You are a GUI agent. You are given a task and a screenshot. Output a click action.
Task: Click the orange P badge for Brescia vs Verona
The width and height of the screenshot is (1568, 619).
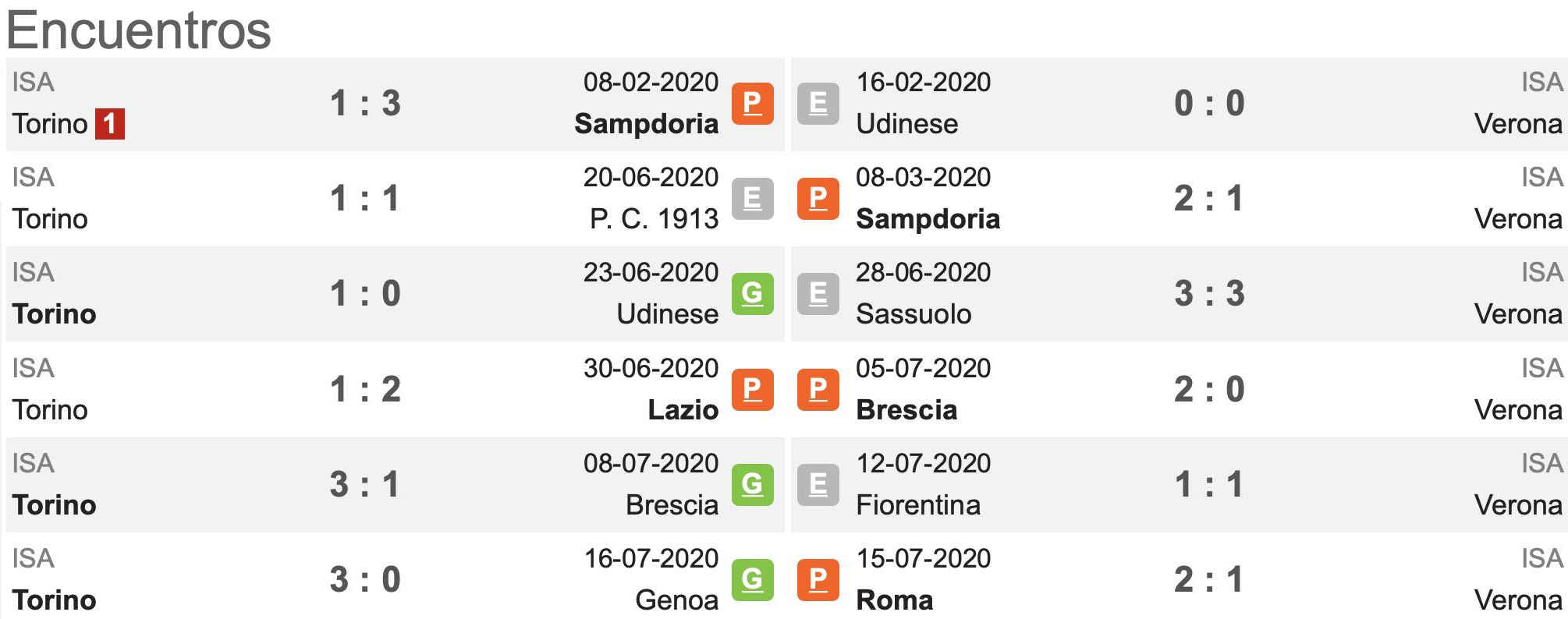pos(818,390)
